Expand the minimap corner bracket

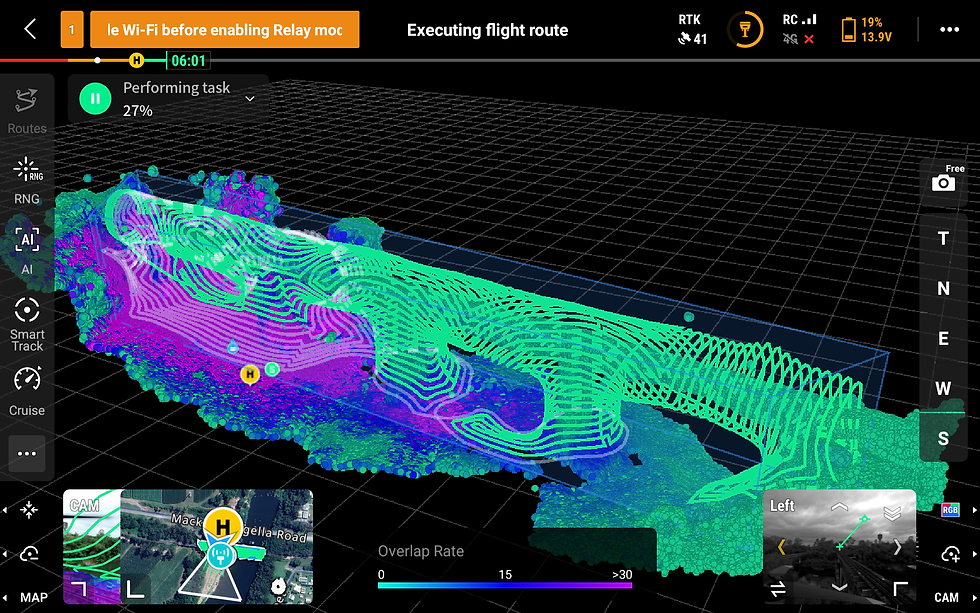pos(136,589)
